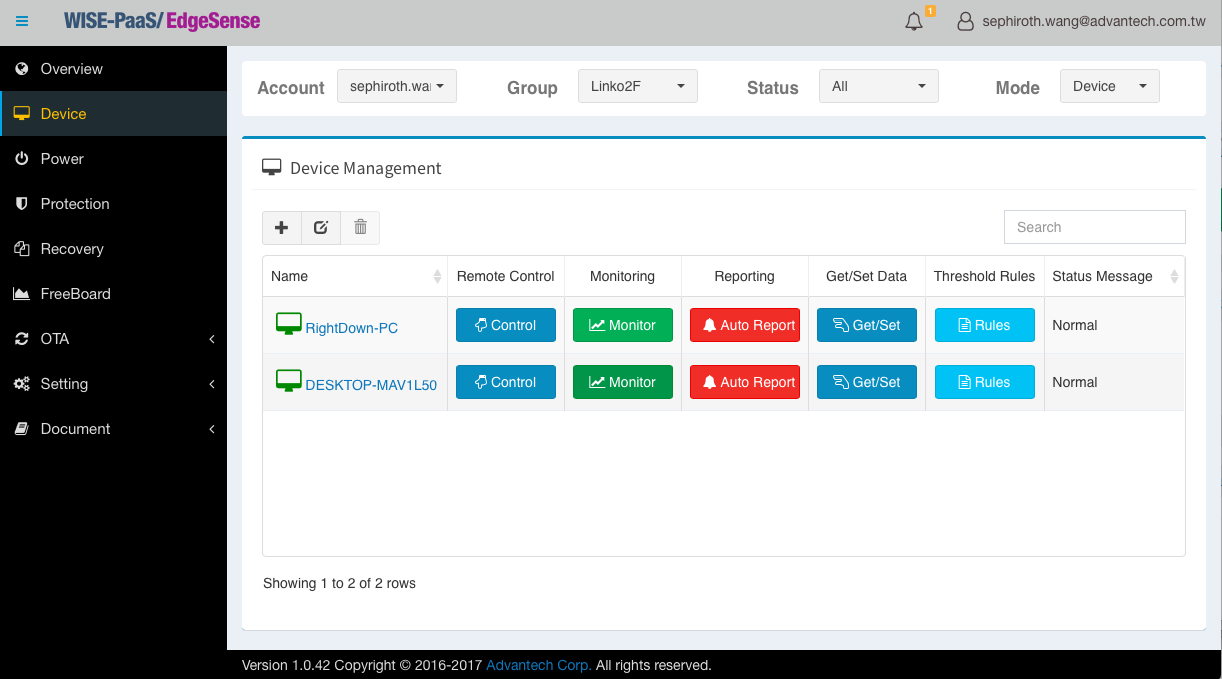Click the Power icon in sidebar
Screen dimensions: 1222x679
[x=21, y=159]
